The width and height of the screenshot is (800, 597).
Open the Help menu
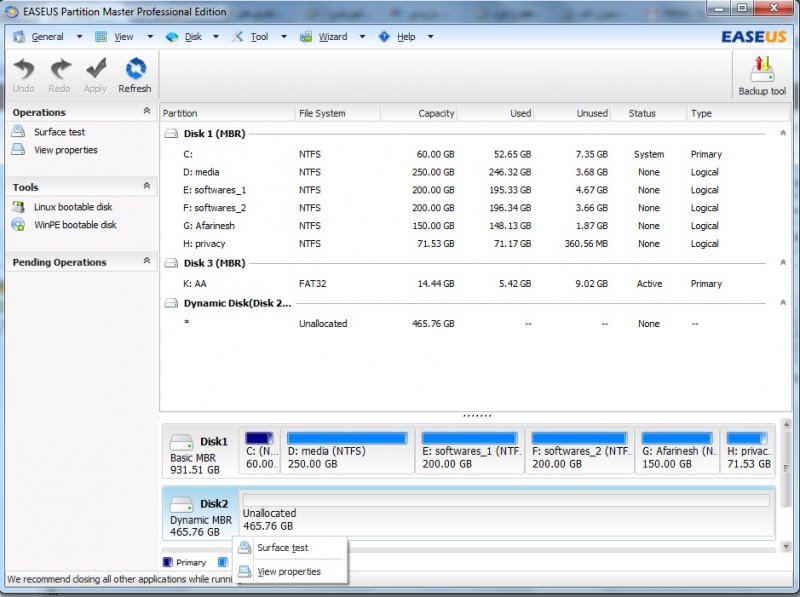(406, 37)
